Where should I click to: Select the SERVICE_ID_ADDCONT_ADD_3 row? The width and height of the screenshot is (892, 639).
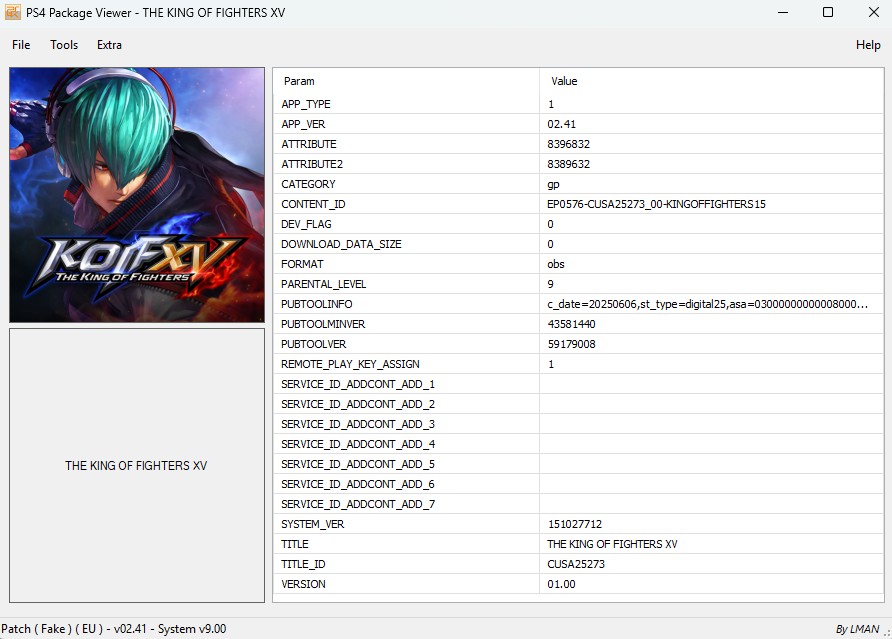tap(579, 424)
